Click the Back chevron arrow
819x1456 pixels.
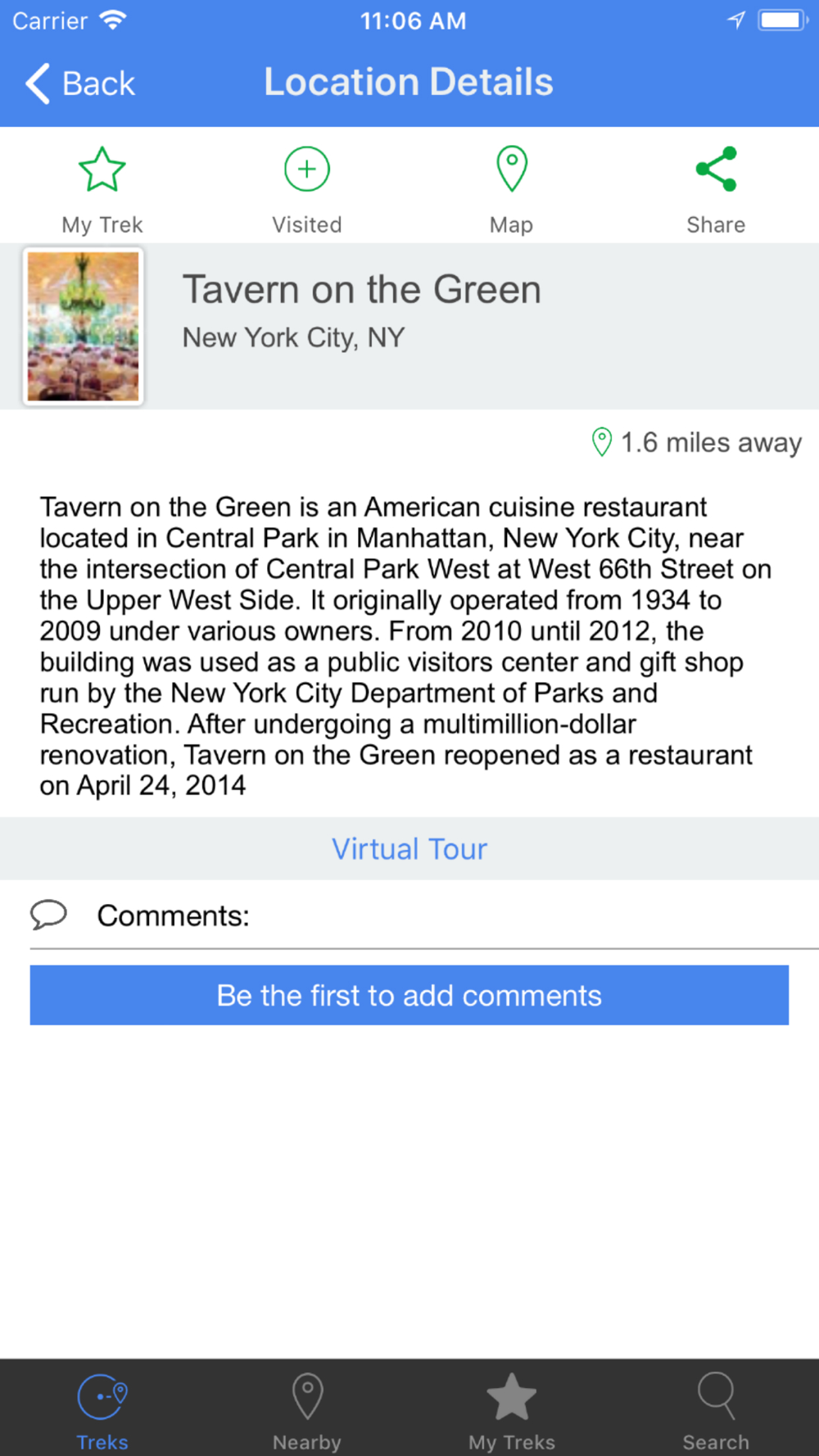pos(38,84)
